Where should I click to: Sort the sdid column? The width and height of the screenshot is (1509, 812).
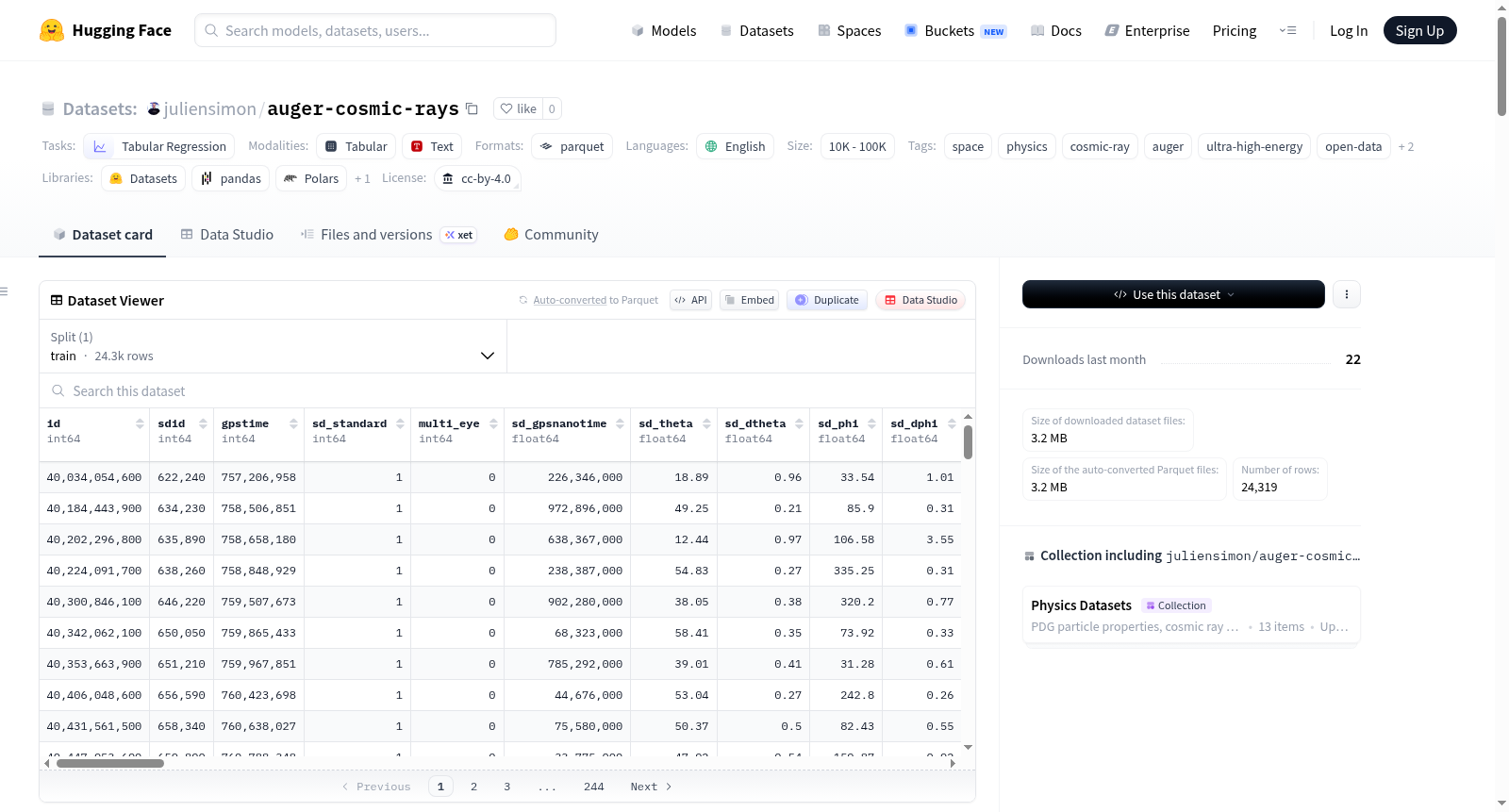(203, 424)
